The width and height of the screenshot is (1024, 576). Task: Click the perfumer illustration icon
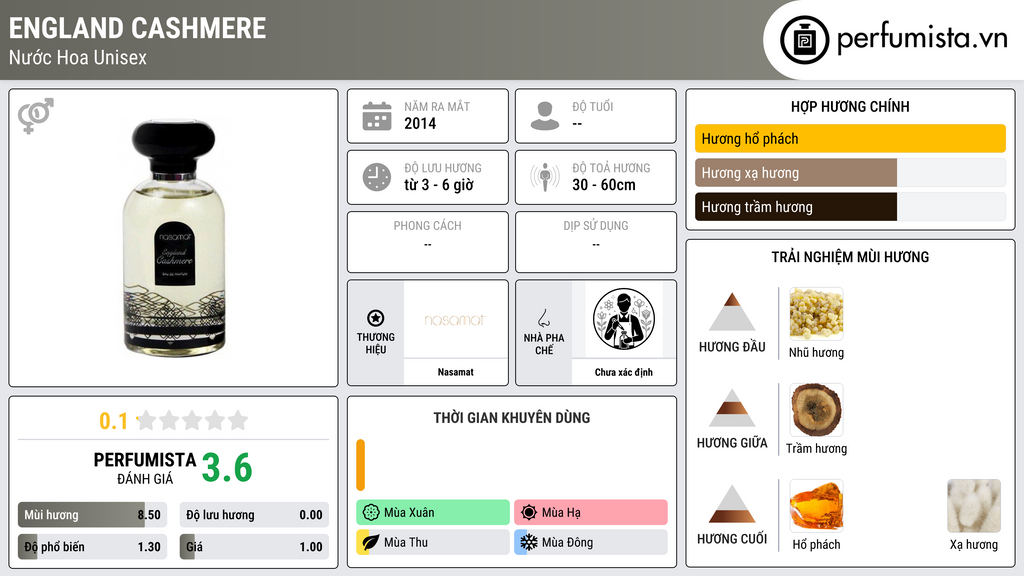624,319
